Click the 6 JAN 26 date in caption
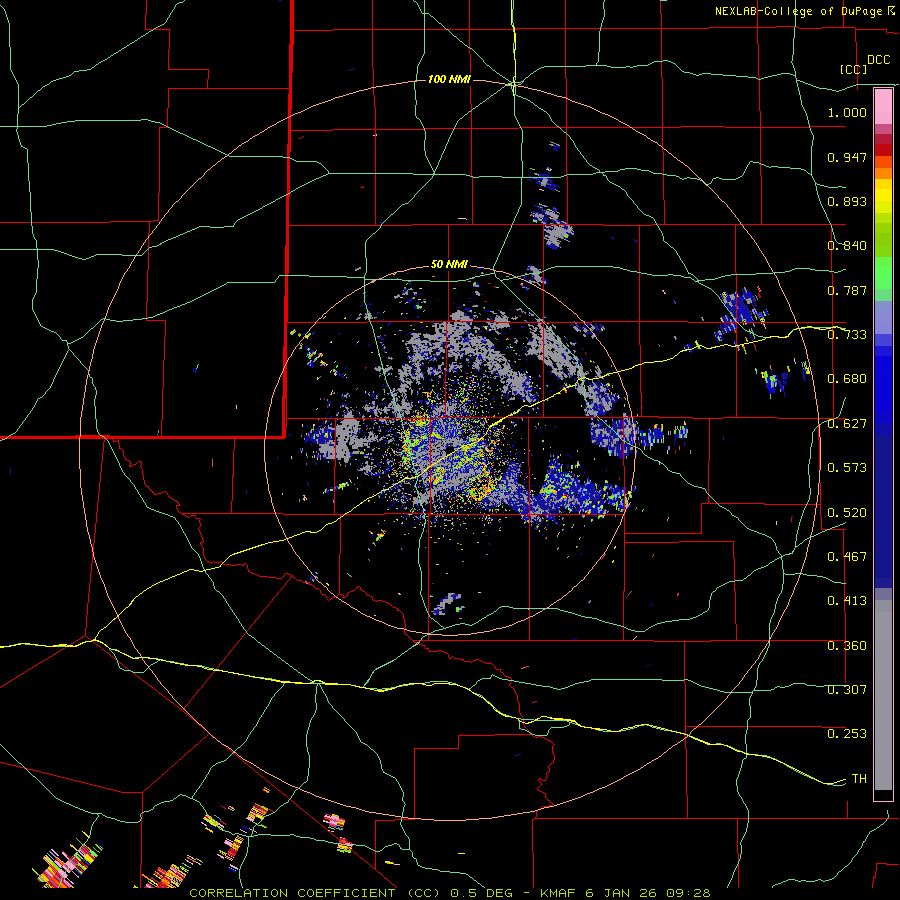The image size is (900, 900). point(620,893)
